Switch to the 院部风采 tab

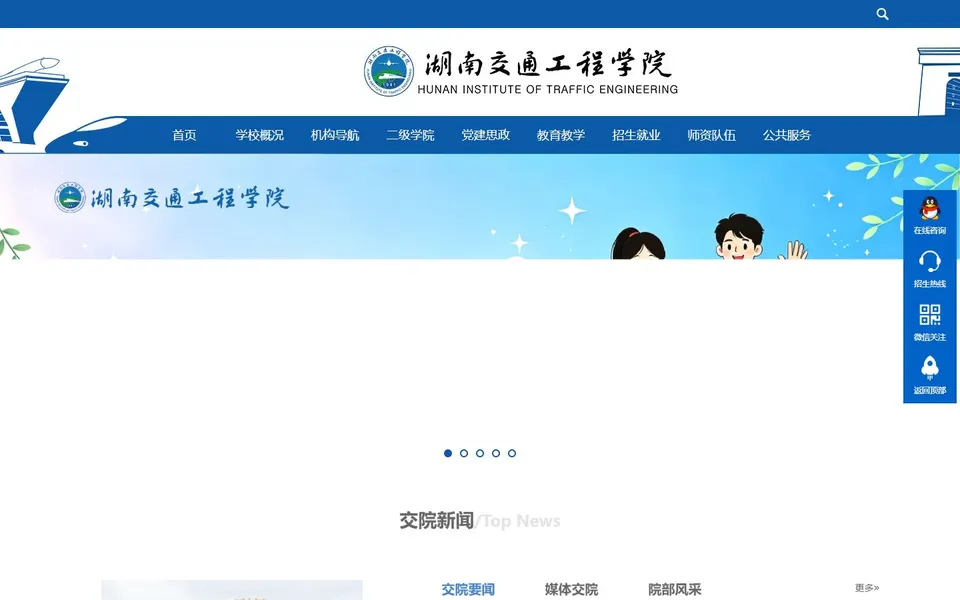pos(674,589)
